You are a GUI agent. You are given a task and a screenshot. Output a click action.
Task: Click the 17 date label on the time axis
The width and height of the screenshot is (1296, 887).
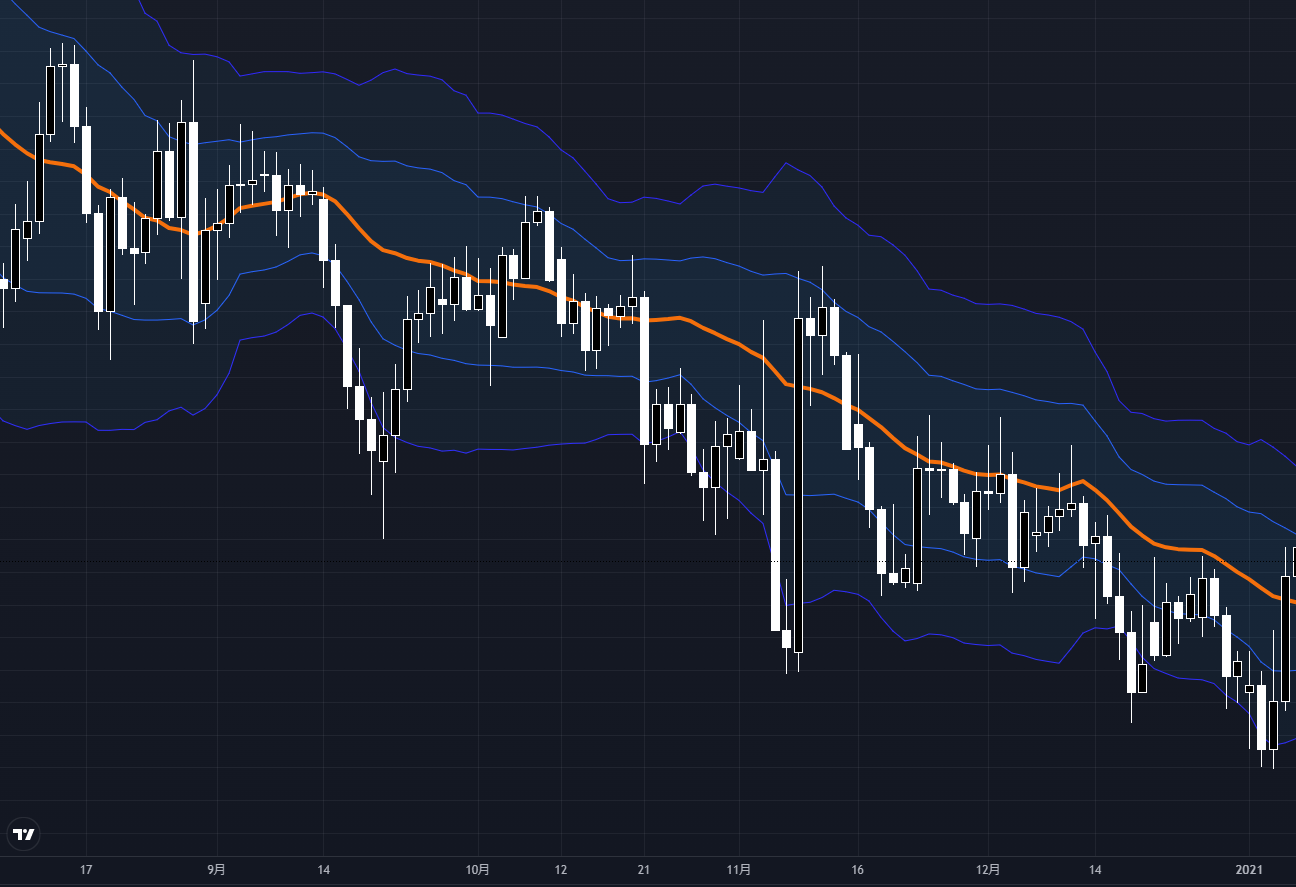(x=86, y=869)
